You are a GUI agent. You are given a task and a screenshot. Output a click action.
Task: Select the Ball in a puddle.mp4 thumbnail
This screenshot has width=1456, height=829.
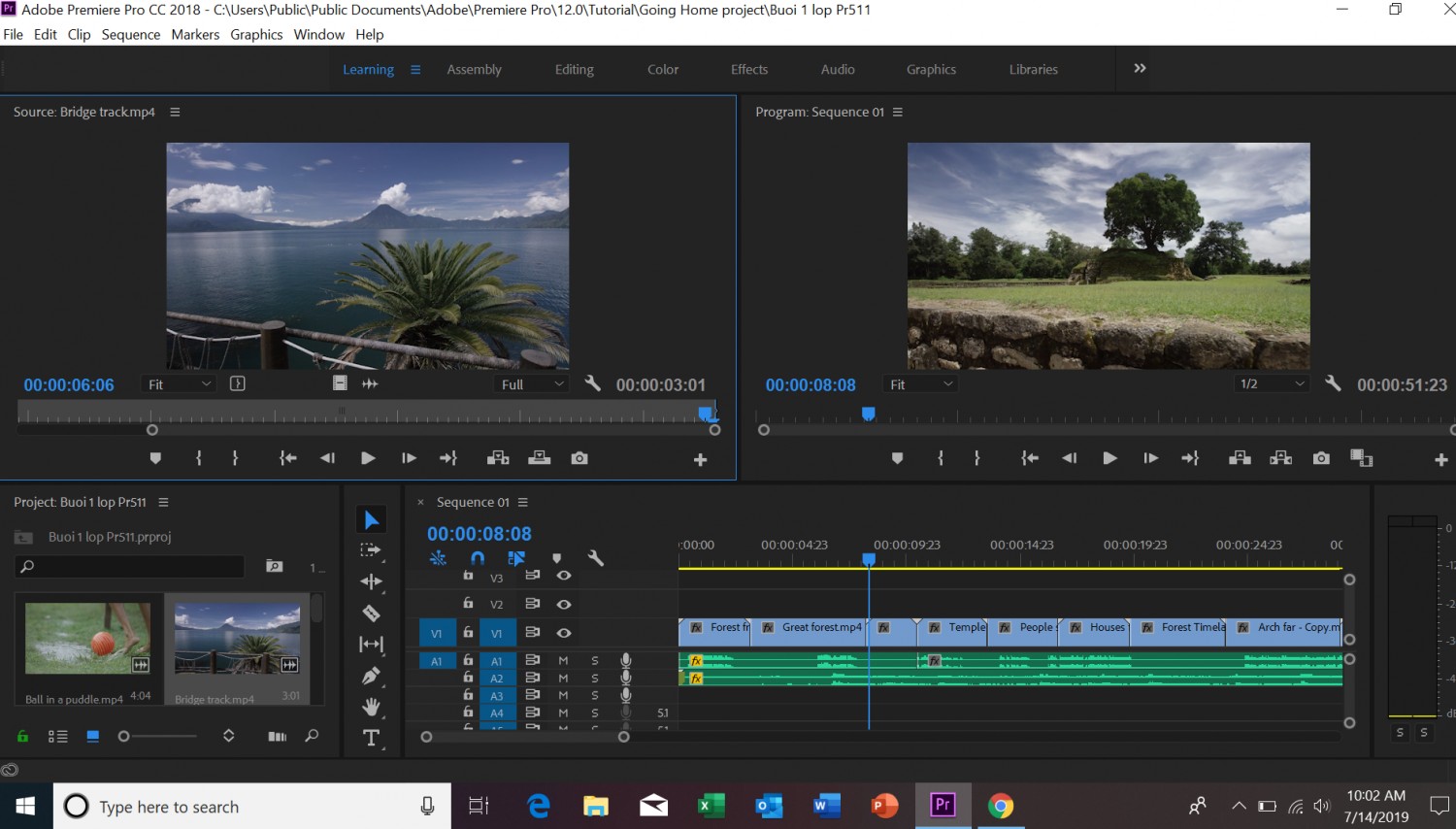[88, 638]
